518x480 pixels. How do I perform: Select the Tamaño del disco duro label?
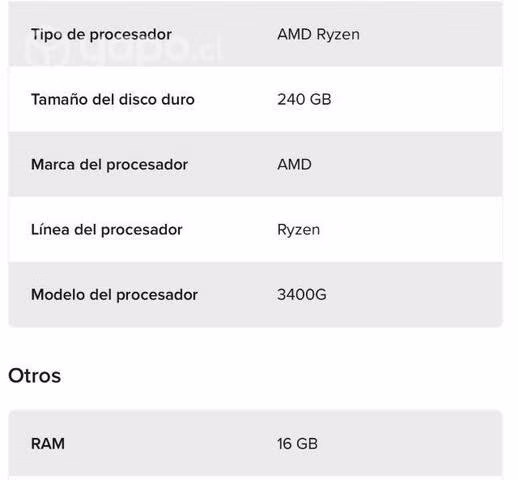pyautogui.click(x=113, y=100)
